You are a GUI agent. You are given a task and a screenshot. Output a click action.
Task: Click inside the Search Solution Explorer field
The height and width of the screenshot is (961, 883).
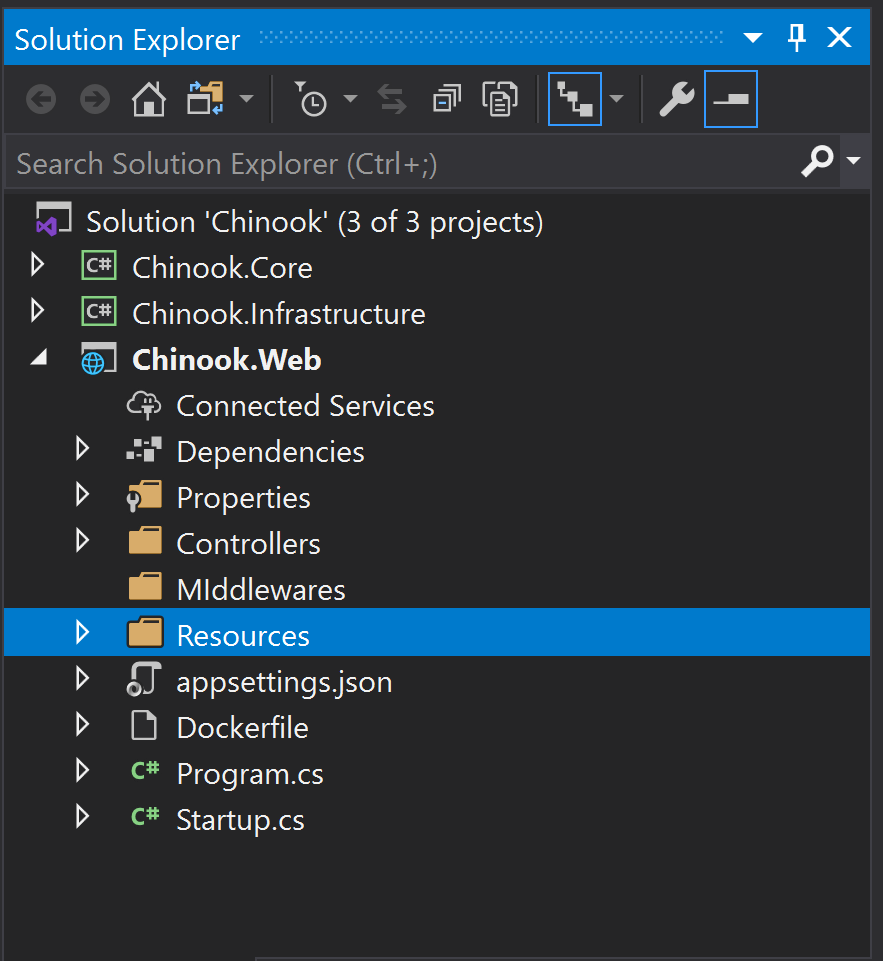(400, 162)
